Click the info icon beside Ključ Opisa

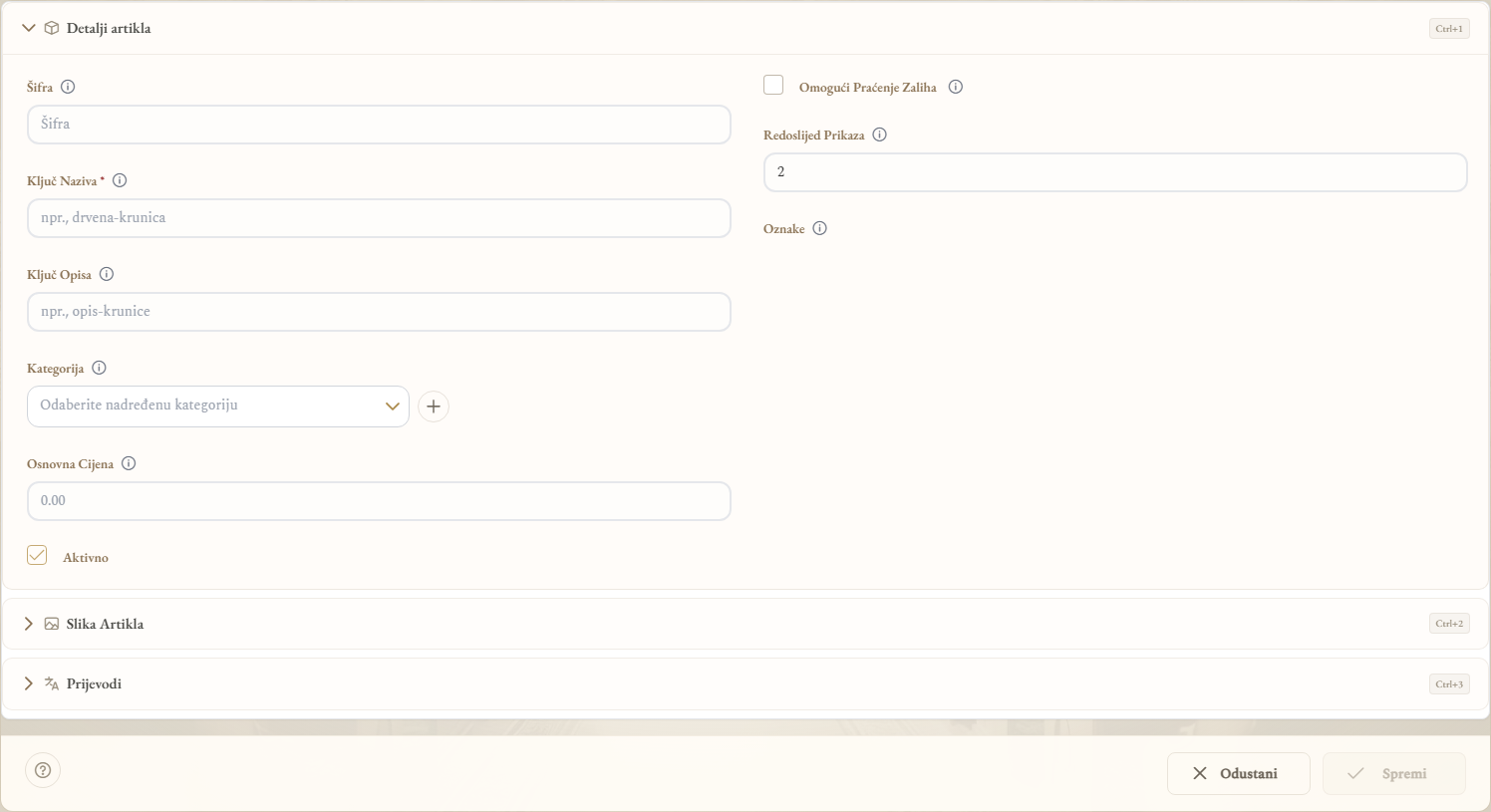107,274
